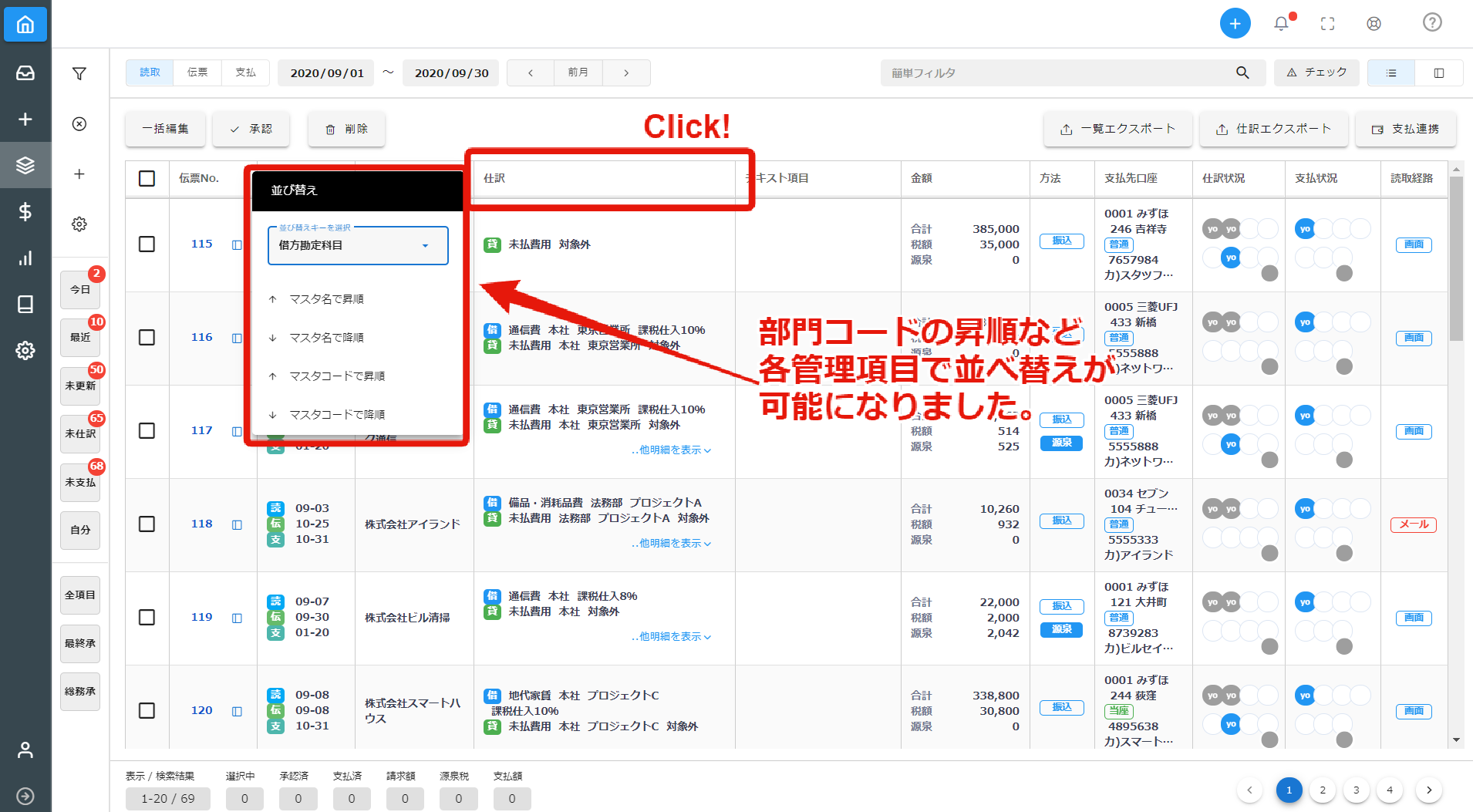Switch to 読取 date tab
This screenshot has height=812, width=1473.
click(x=150, y=72)
